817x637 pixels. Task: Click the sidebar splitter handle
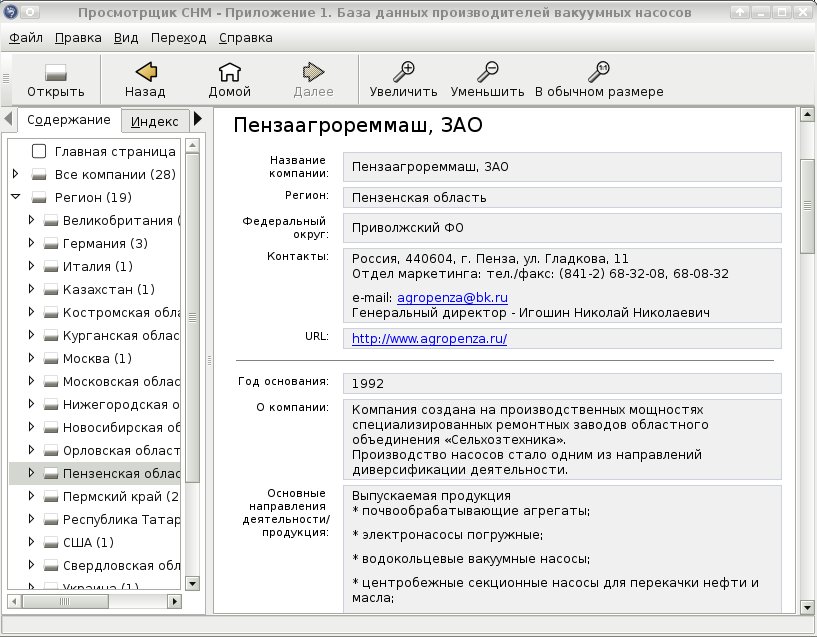point(209,359)
